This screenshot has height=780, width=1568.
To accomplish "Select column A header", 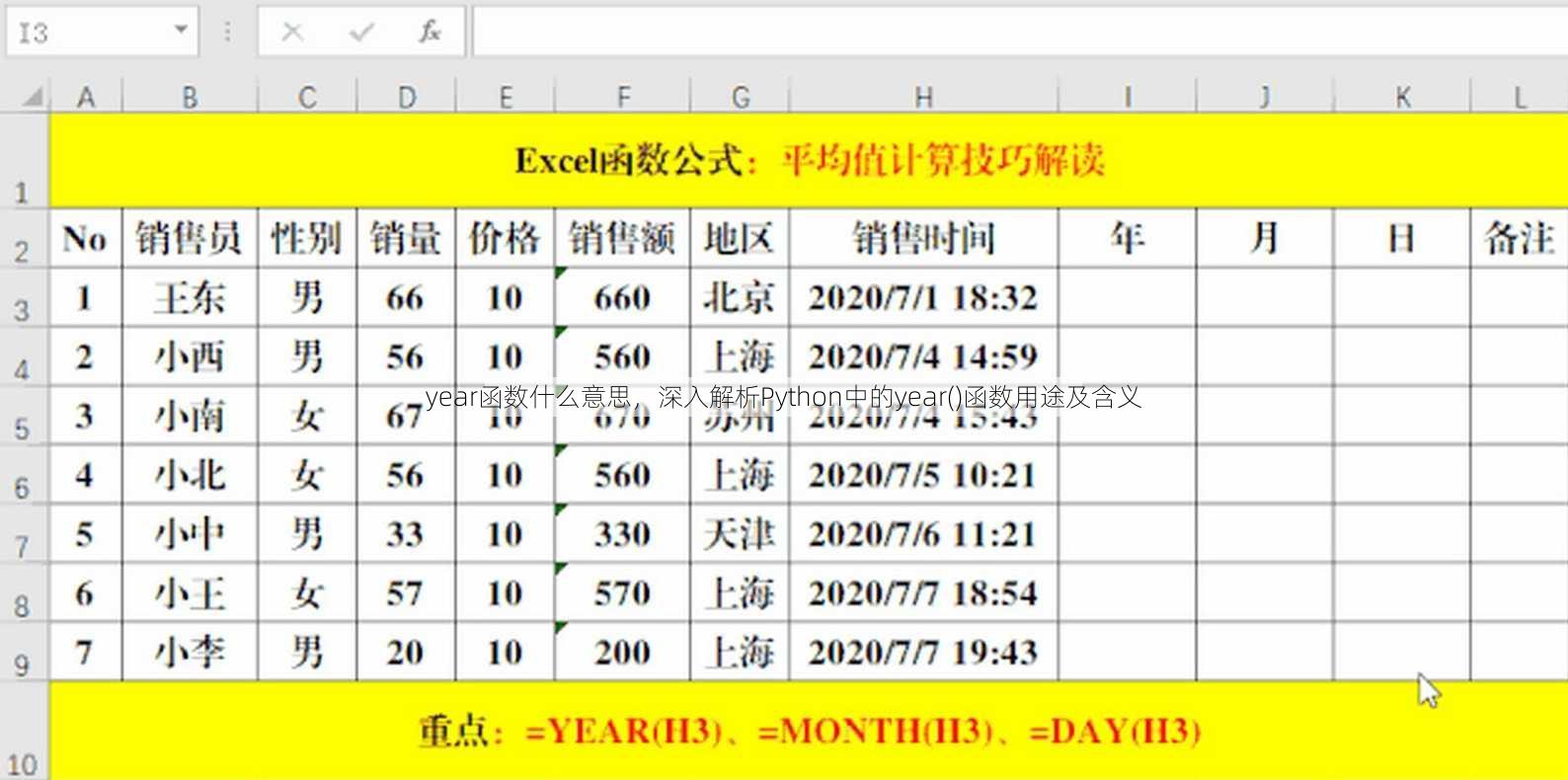I will click(86, 97).
